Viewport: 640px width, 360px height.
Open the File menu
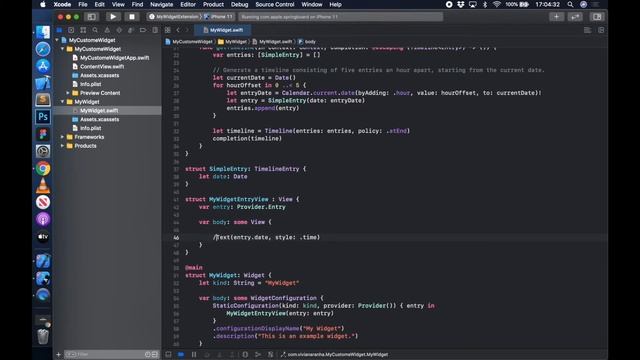83,4
